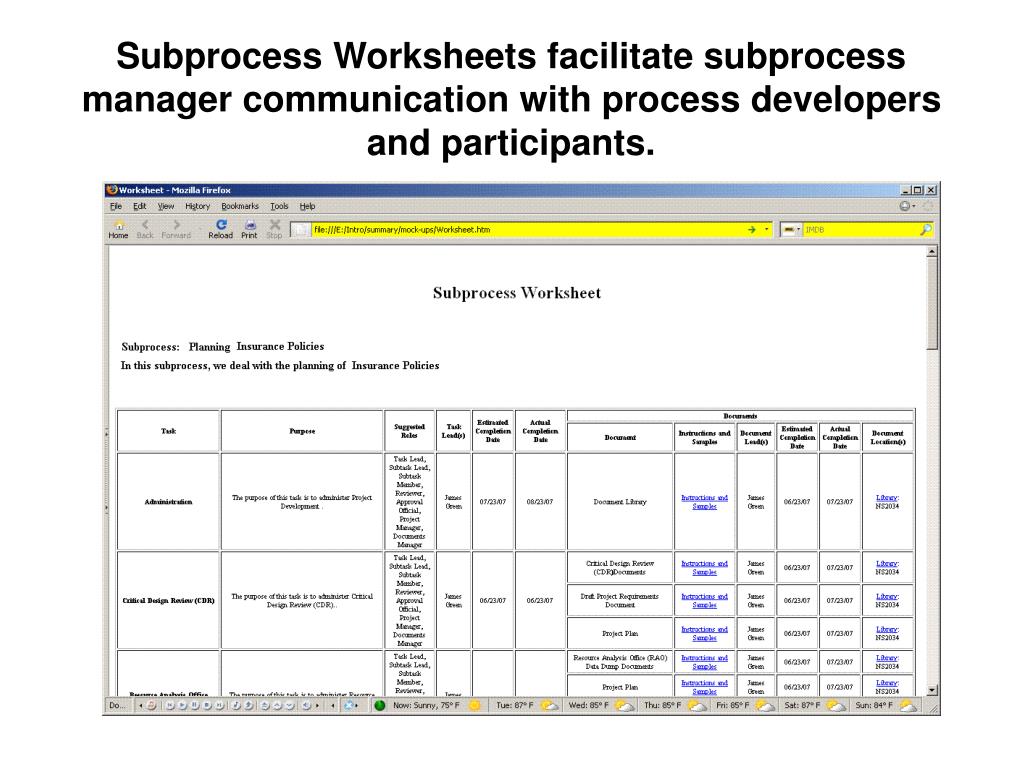This screenshot has height=767, width=1023.
Task: Open the Tools menu
Action: pyautogui.click(x=279, y=206)
